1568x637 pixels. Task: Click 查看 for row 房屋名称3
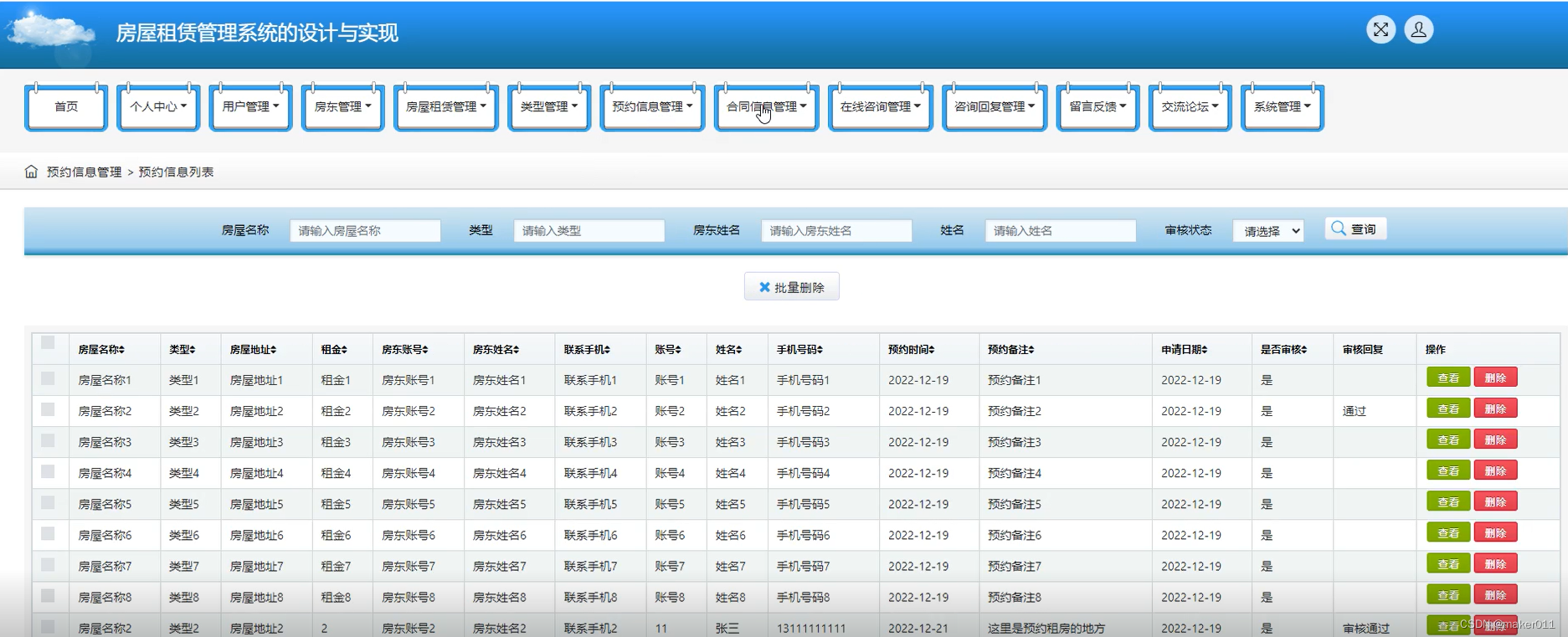point(1448,439)
